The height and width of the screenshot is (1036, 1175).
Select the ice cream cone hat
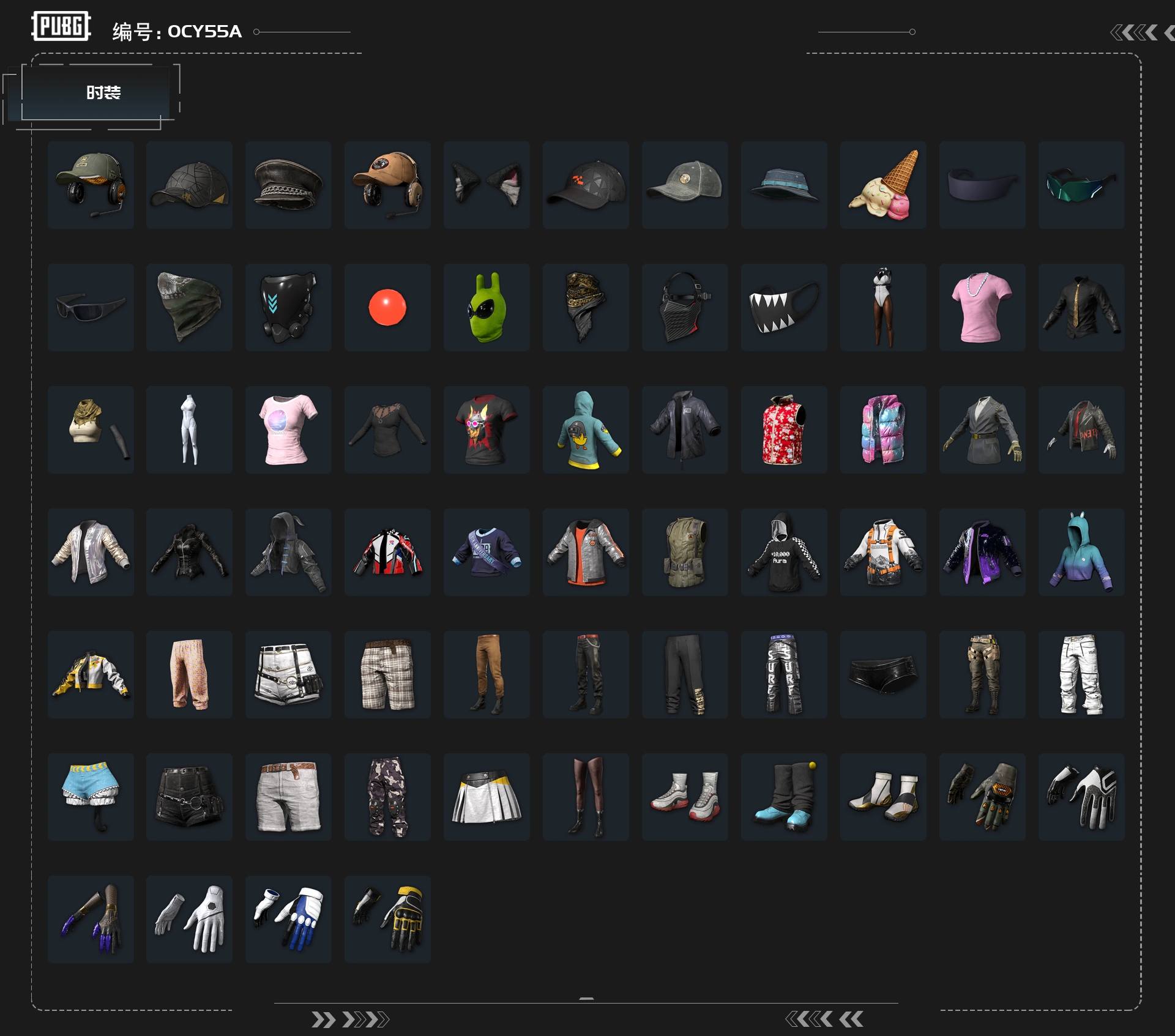pyautogui.click(x=883, y=185)
